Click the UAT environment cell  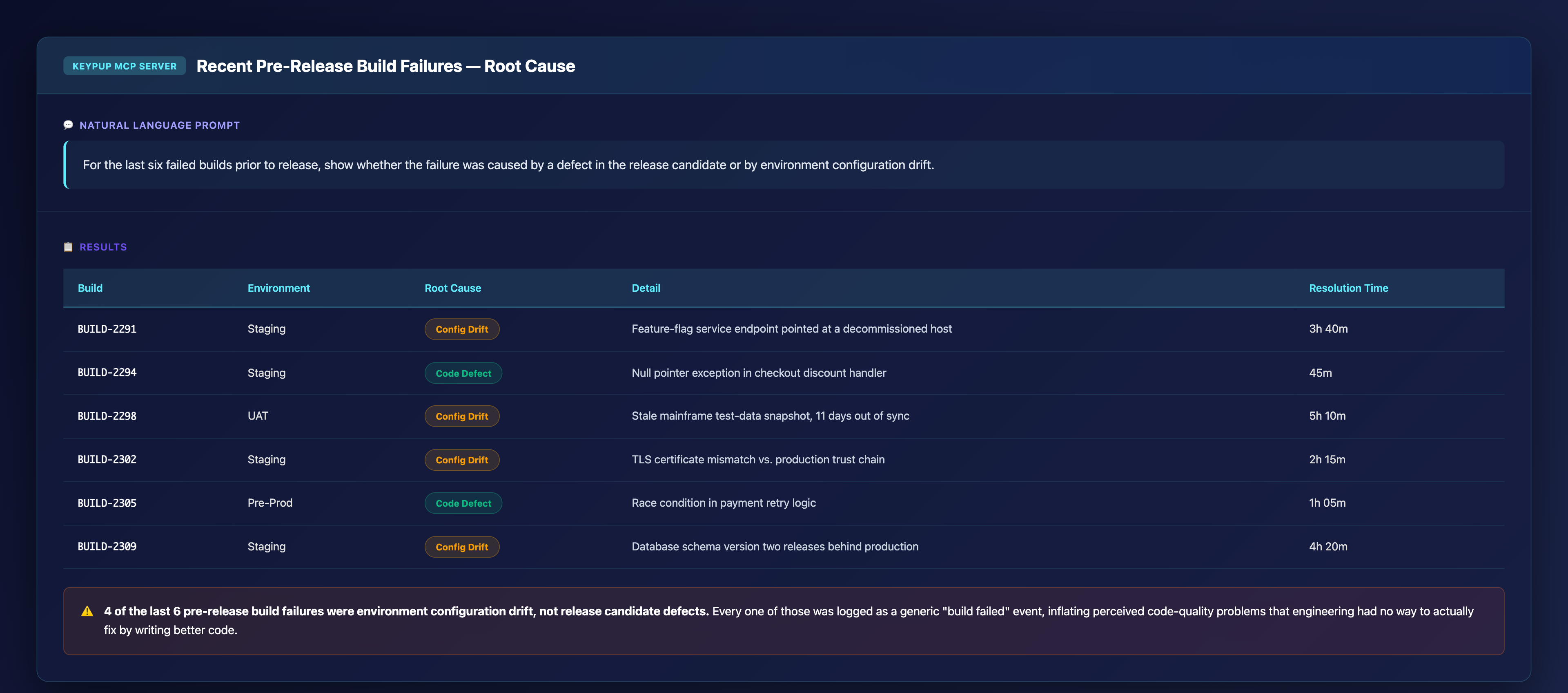(x=258, y=416)
